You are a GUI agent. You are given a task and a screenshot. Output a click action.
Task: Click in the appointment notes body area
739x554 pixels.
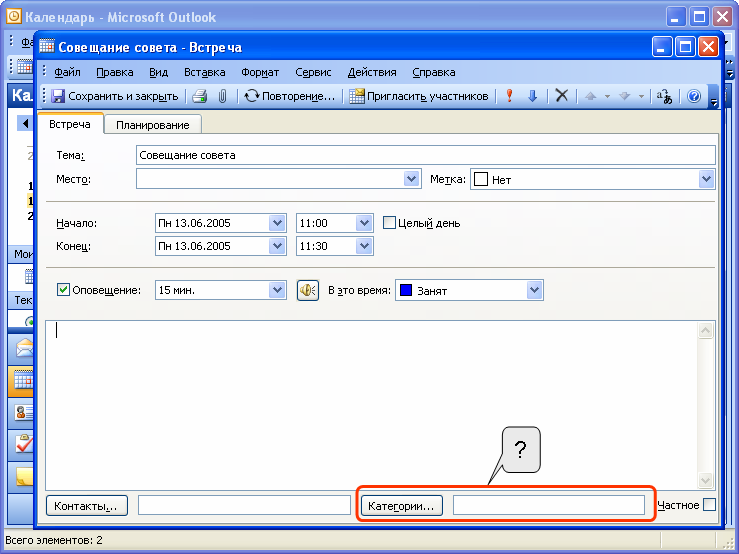pos(371,405)
